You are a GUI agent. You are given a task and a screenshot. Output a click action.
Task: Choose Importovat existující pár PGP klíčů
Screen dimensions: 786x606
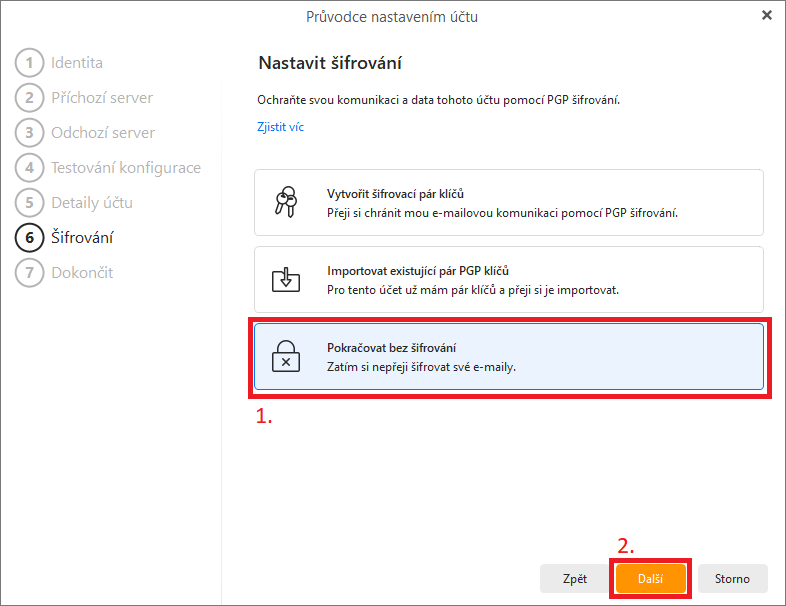pyautogui.click(x=509, y=279)
